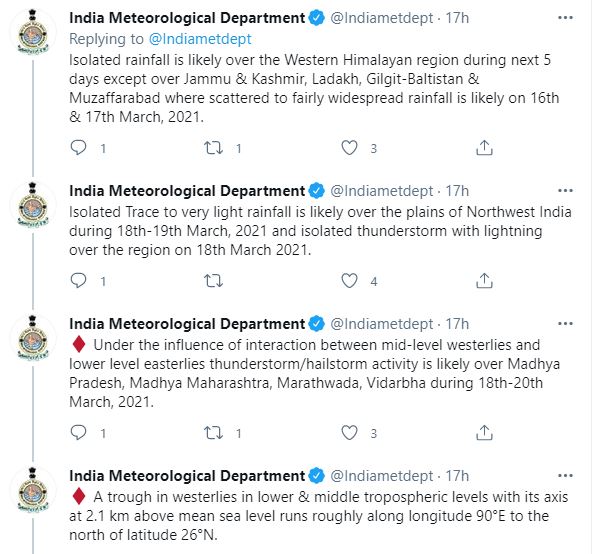
Task: Share the Madhya Pradesh hailstorm tweet
Action: point(484,433)
